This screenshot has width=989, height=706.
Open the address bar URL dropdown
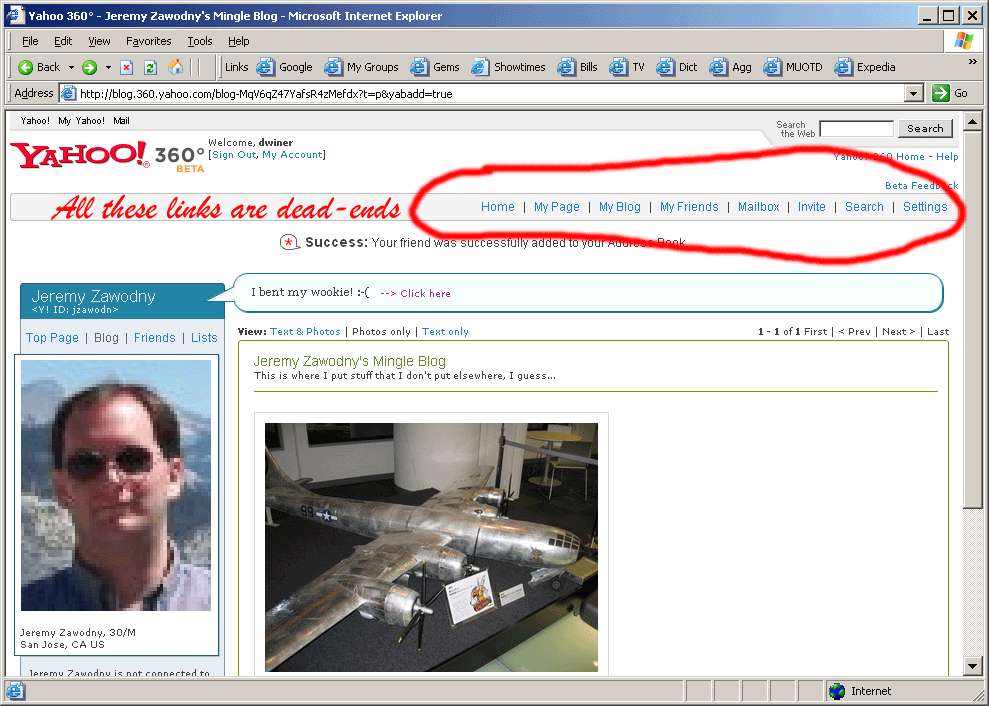click(913, 93)
